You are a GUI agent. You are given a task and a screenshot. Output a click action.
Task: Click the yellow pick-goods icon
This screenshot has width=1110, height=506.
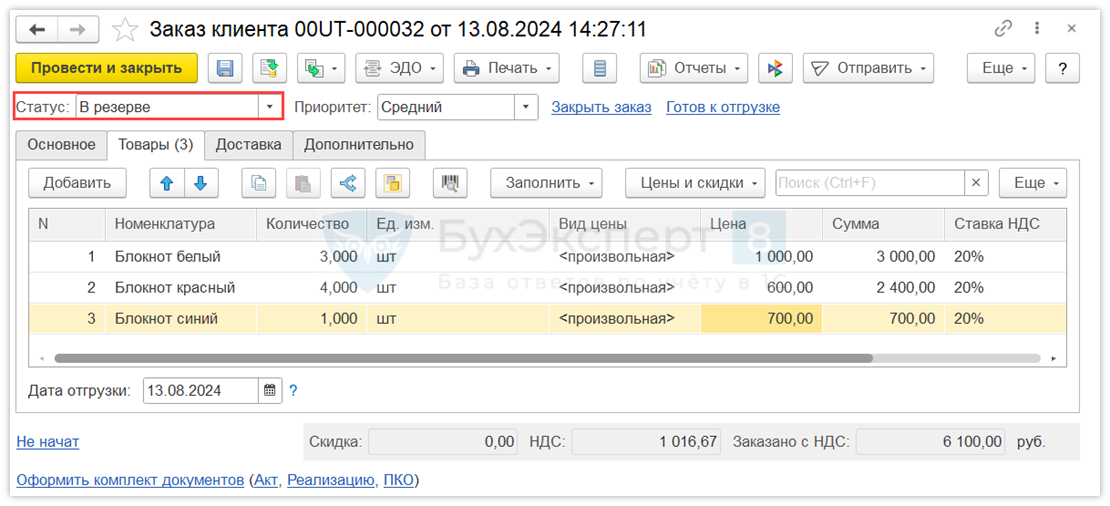392,183
